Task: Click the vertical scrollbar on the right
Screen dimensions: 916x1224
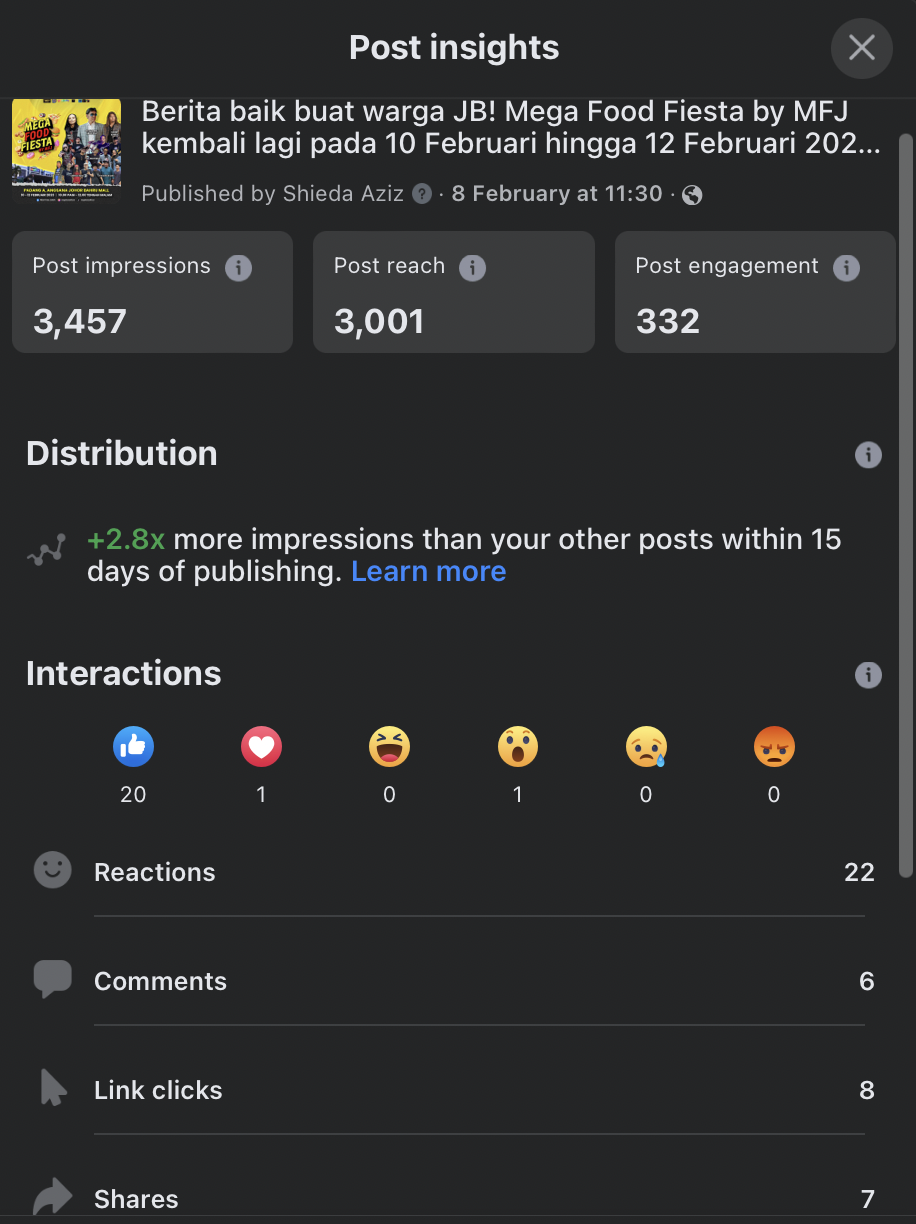Action: (x=906, y=505)
